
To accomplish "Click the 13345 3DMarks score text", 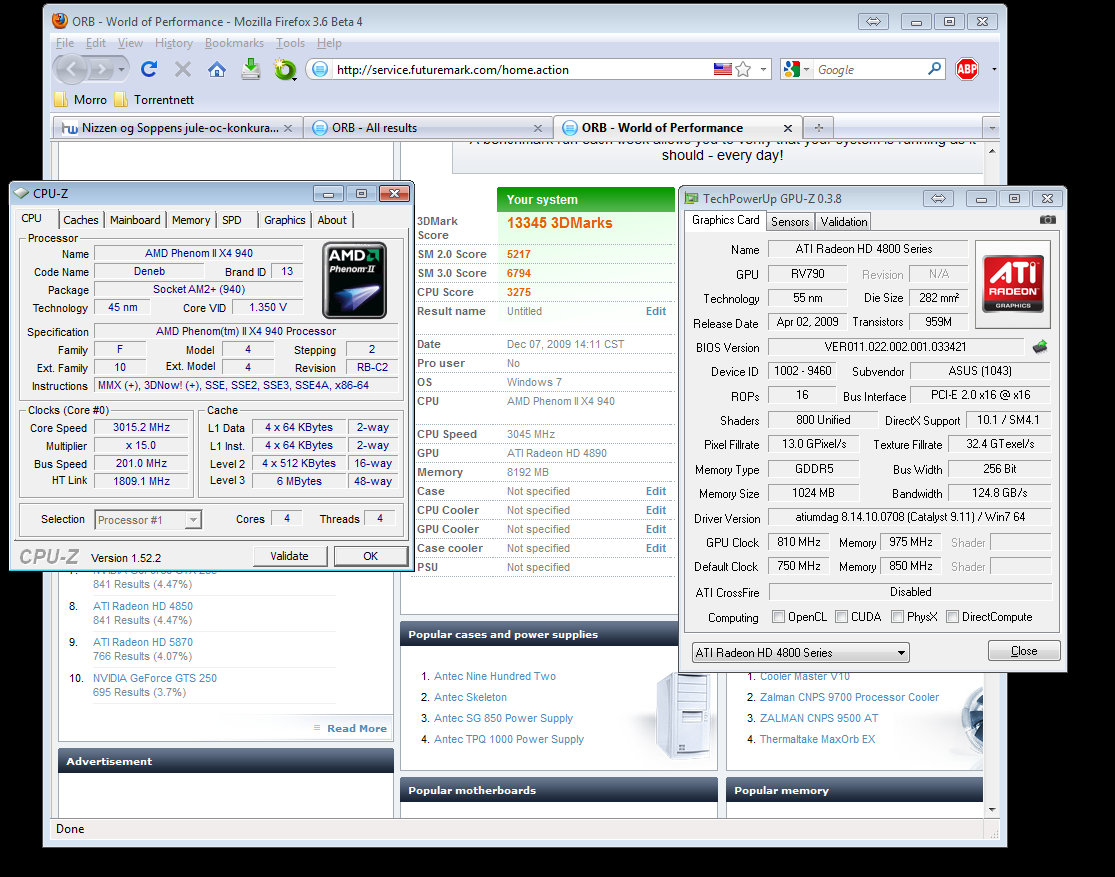I will (560, 223).
